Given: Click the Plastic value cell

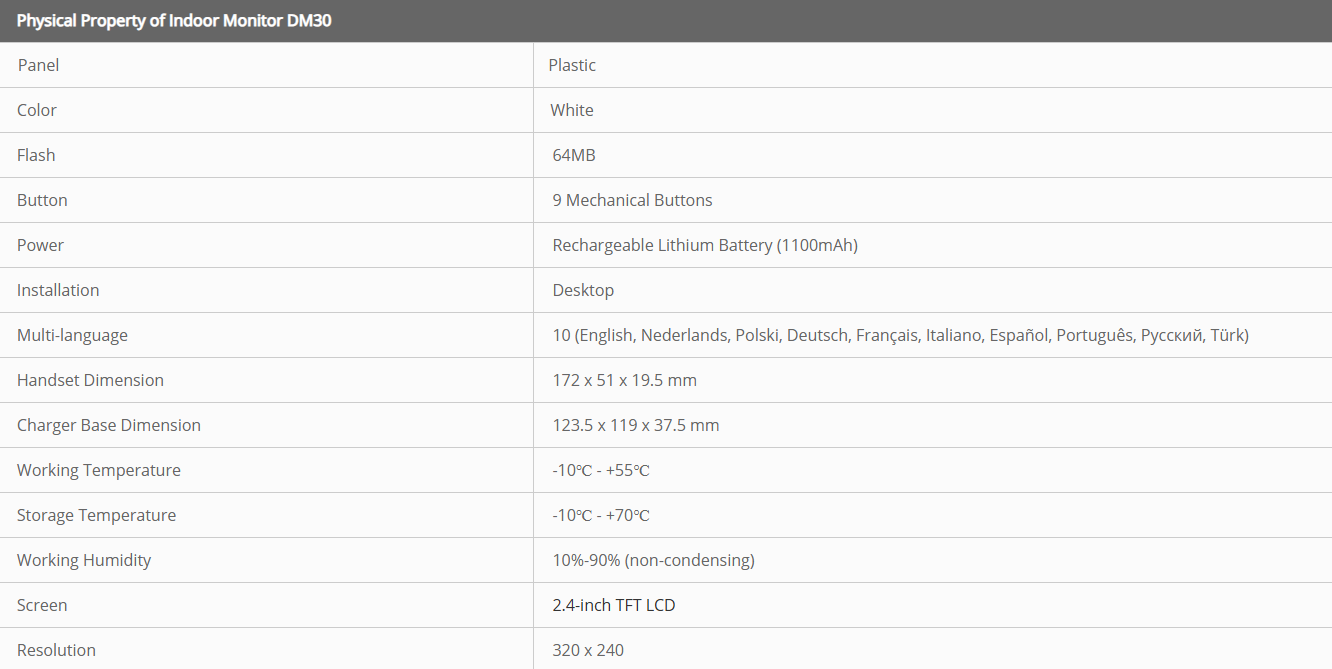Looking at the screenshot, I should click(x=572, y=65).
